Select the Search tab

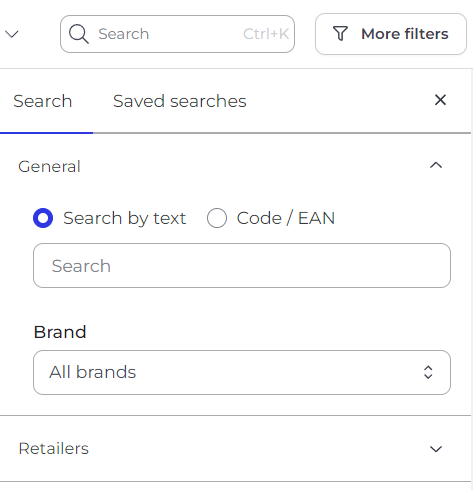point(43,101)
